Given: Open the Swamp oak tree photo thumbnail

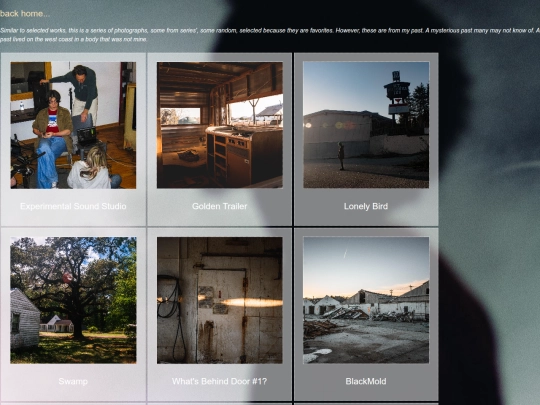Looking at the screenshot, I should [73, 300].
